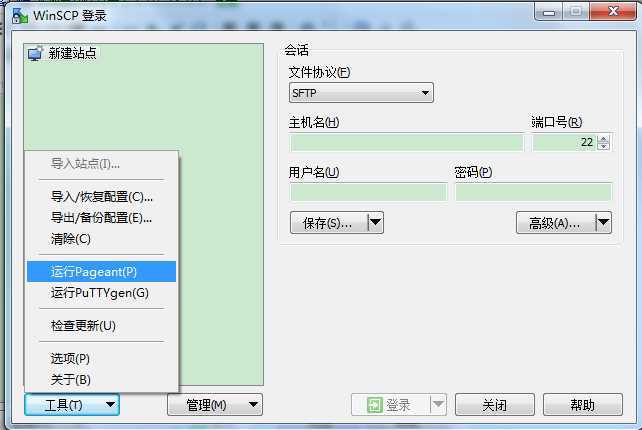Click the 高级(A)... button

pyautogui.click(x=556, y=223)
